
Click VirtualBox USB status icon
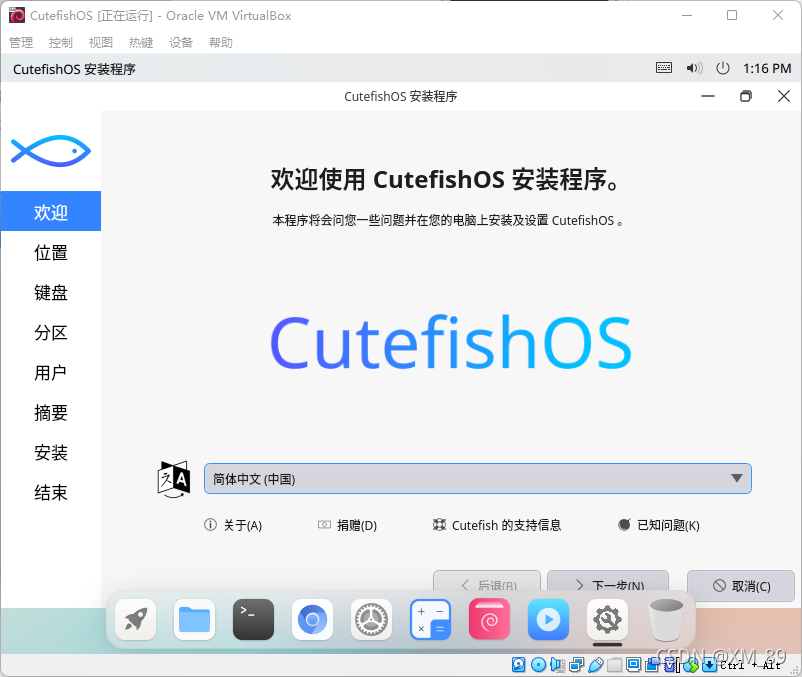tap(595, 664)
